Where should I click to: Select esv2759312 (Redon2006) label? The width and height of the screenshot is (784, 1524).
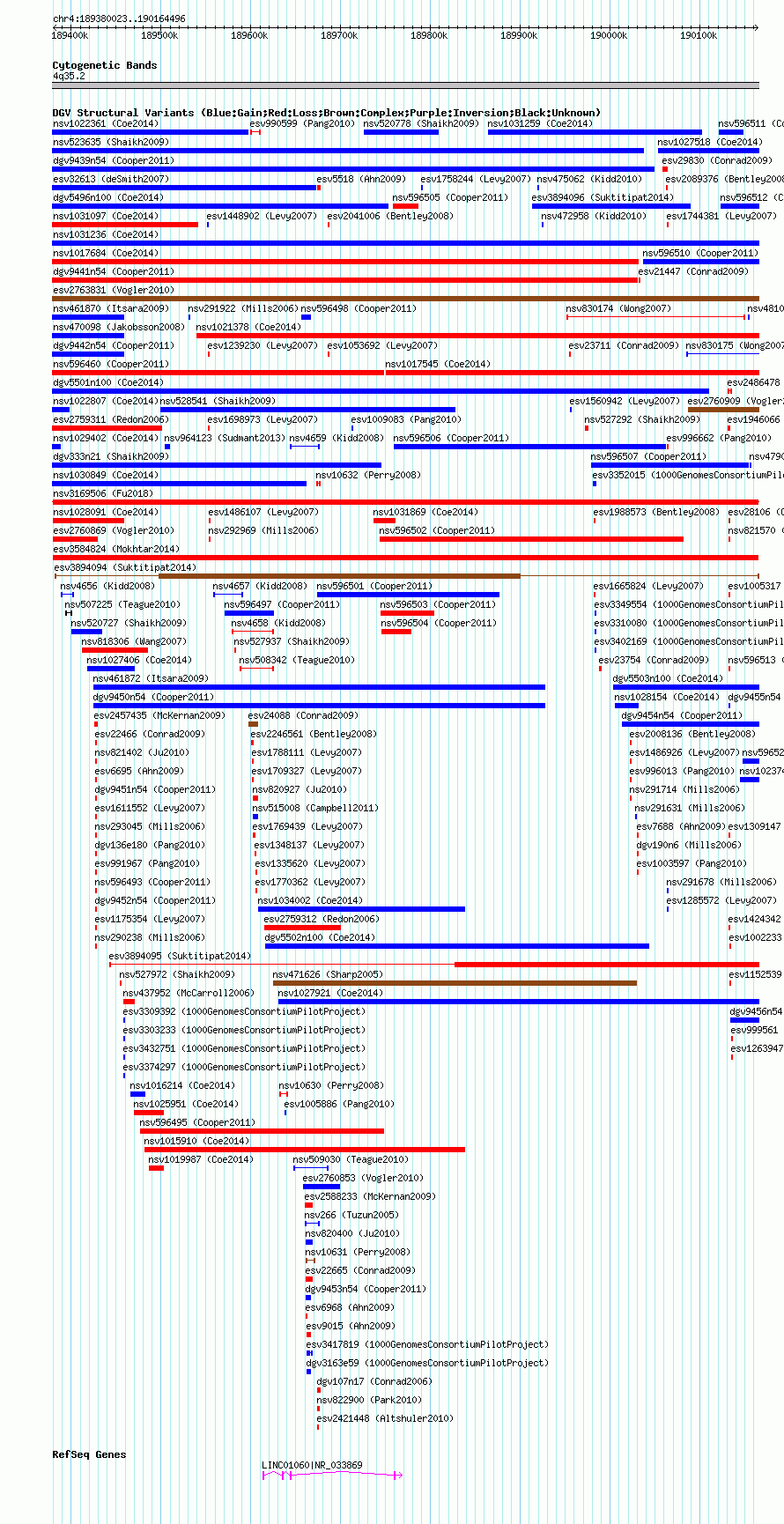[x=322, y=919]
